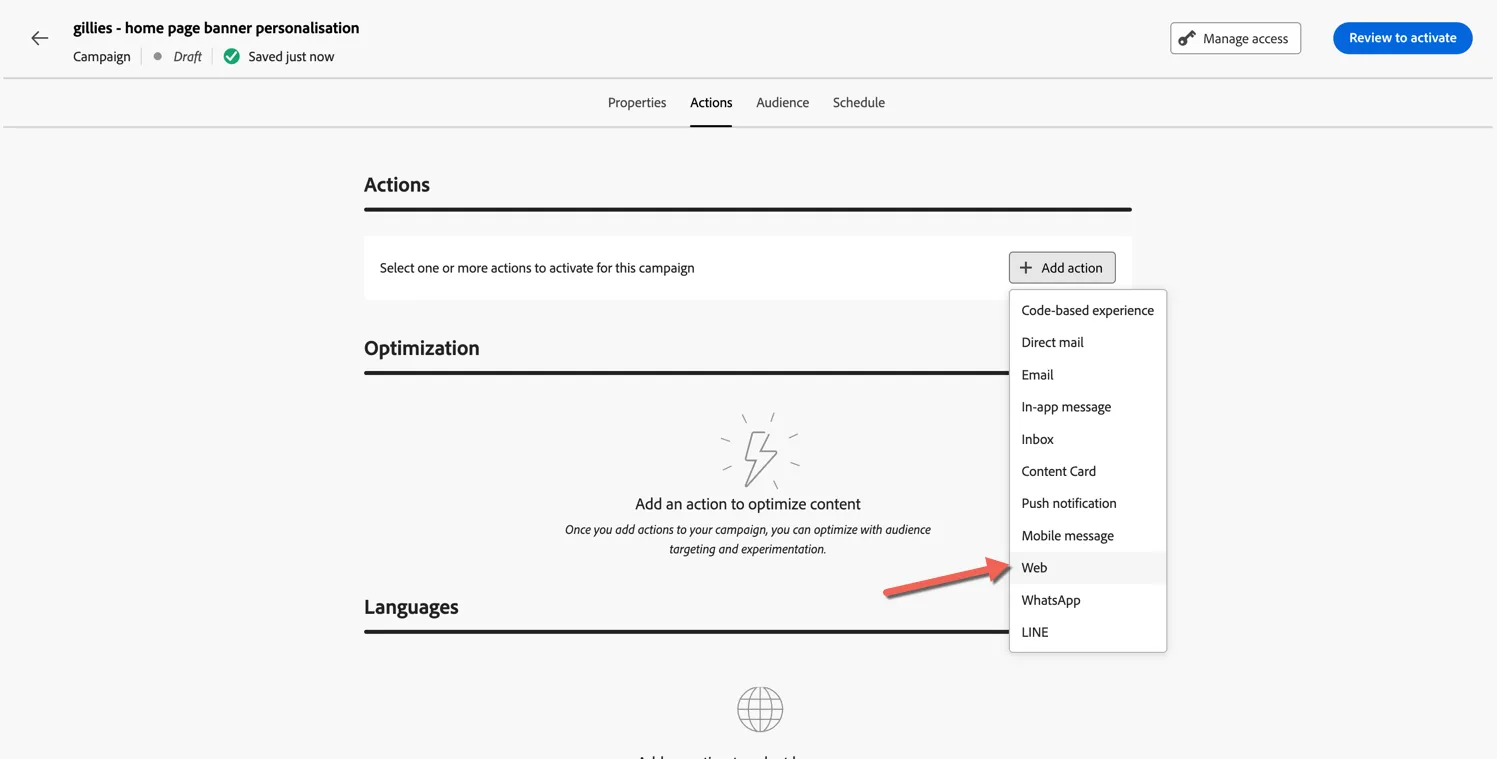Select Direct mail action
1497x759 pixels.
click(1088, 343)
